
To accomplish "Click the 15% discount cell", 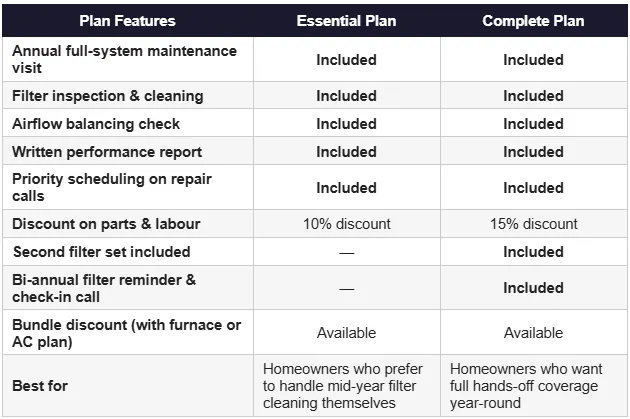I will coord(534,224).
